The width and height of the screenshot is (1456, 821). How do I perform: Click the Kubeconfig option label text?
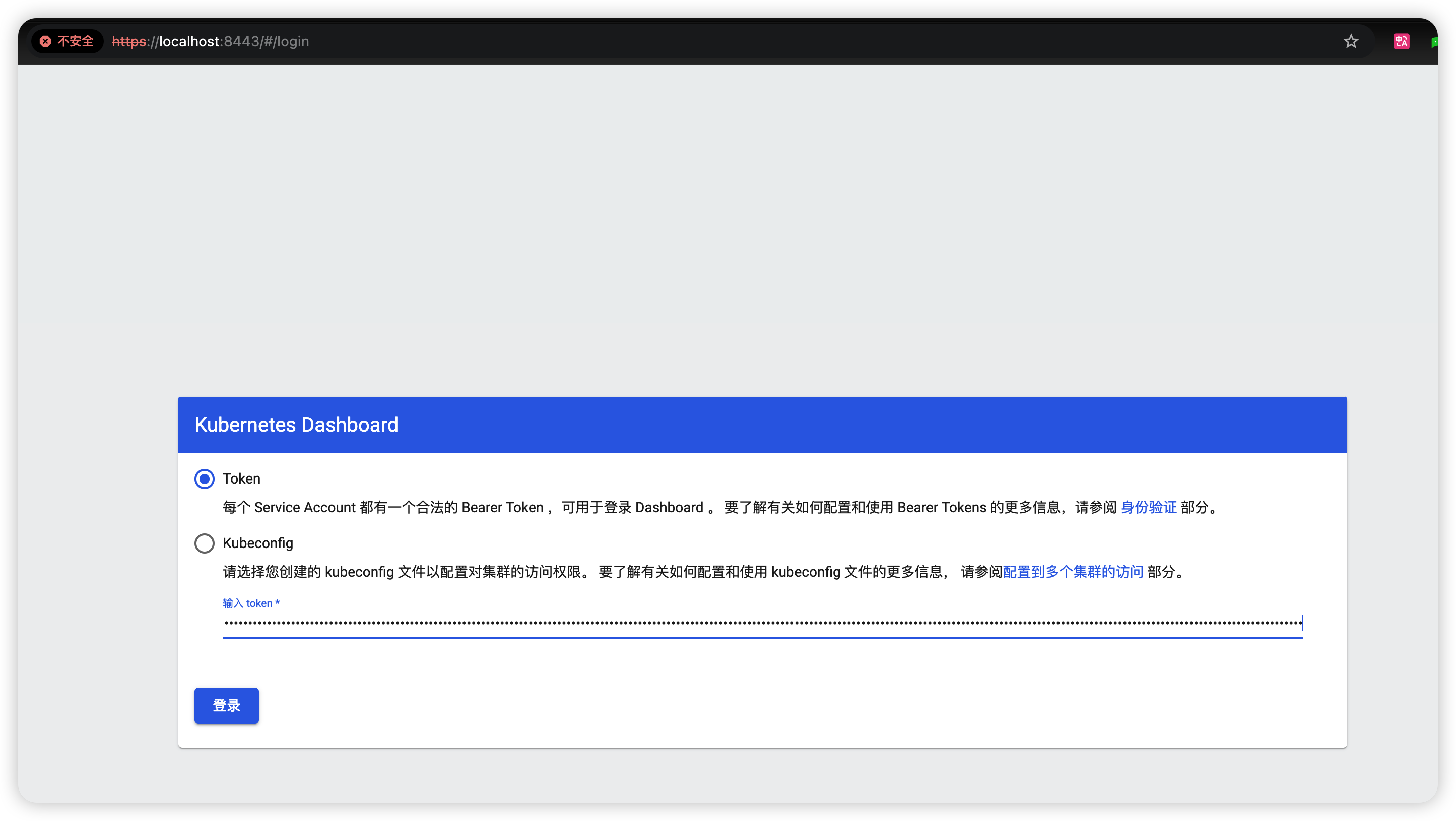(258, 543)
